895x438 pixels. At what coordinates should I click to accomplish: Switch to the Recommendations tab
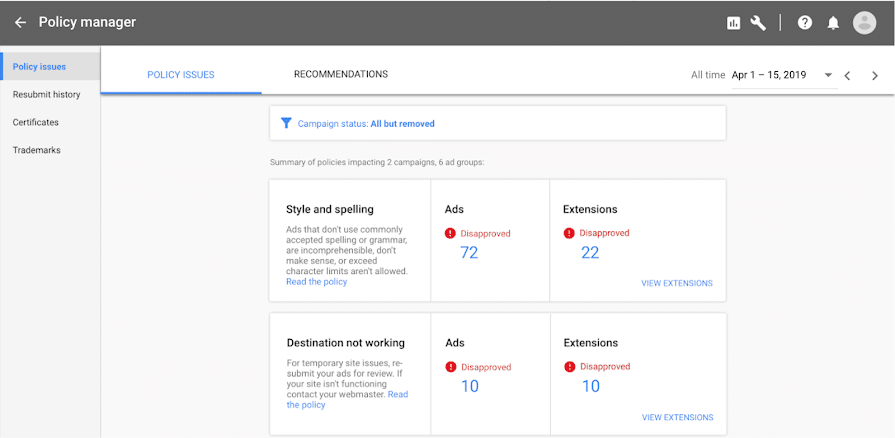coord(341,74)
